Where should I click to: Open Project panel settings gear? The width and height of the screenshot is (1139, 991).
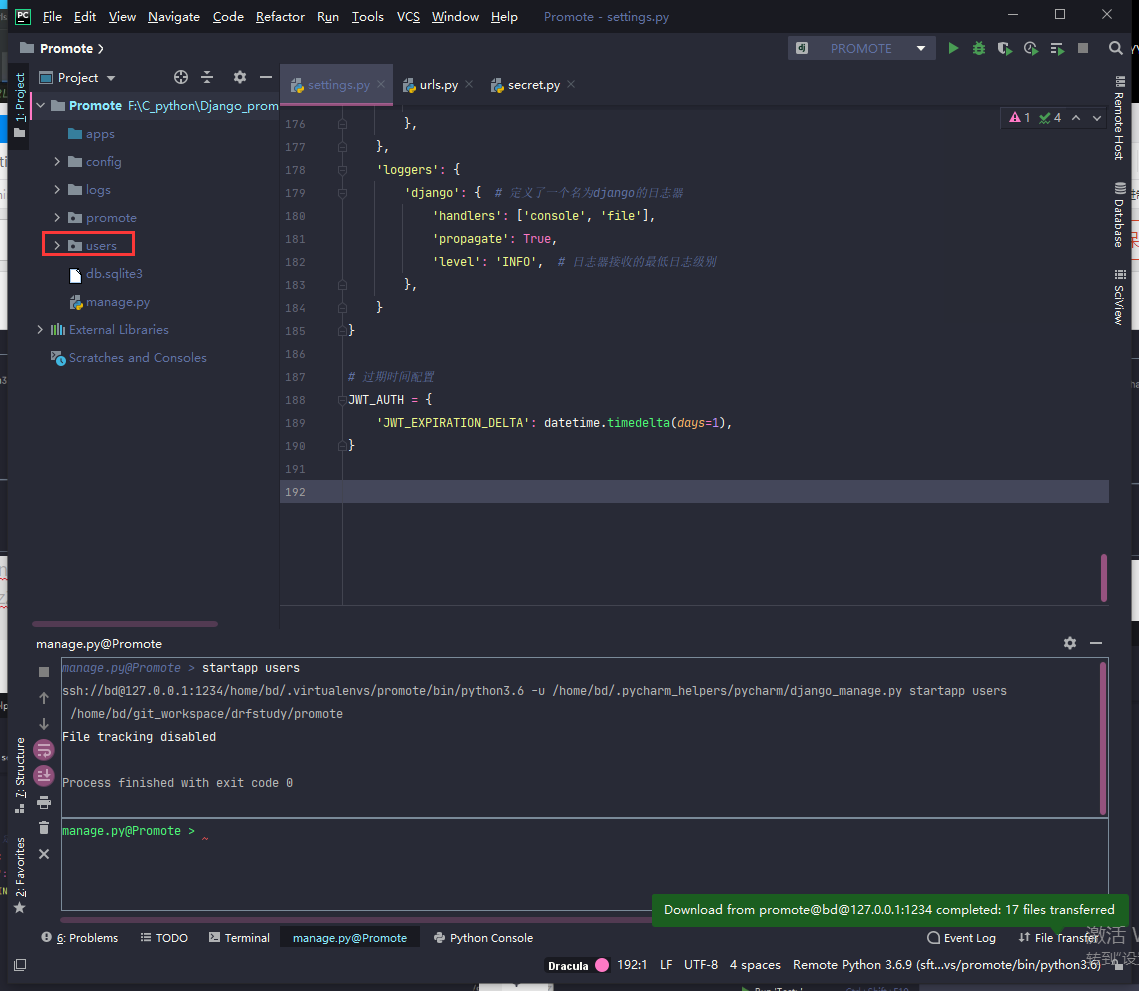(240, 77)
